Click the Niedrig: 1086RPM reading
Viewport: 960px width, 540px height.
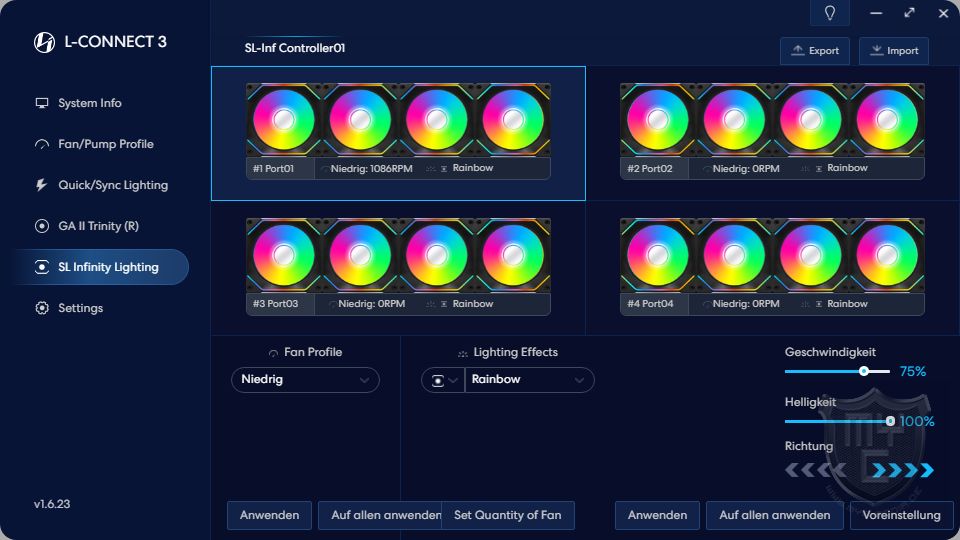point(372,168)
